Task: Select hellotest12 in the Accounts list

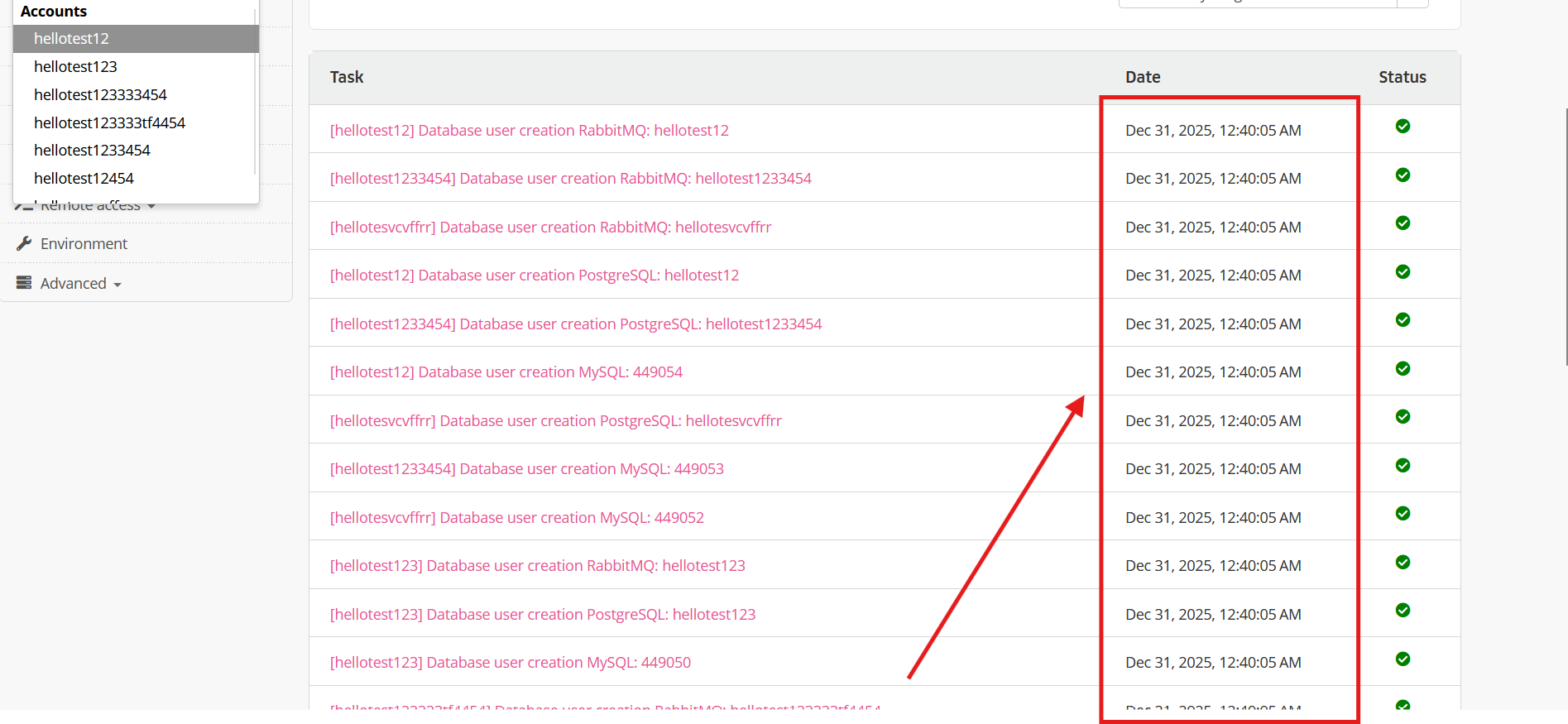Action: (71, 39)
